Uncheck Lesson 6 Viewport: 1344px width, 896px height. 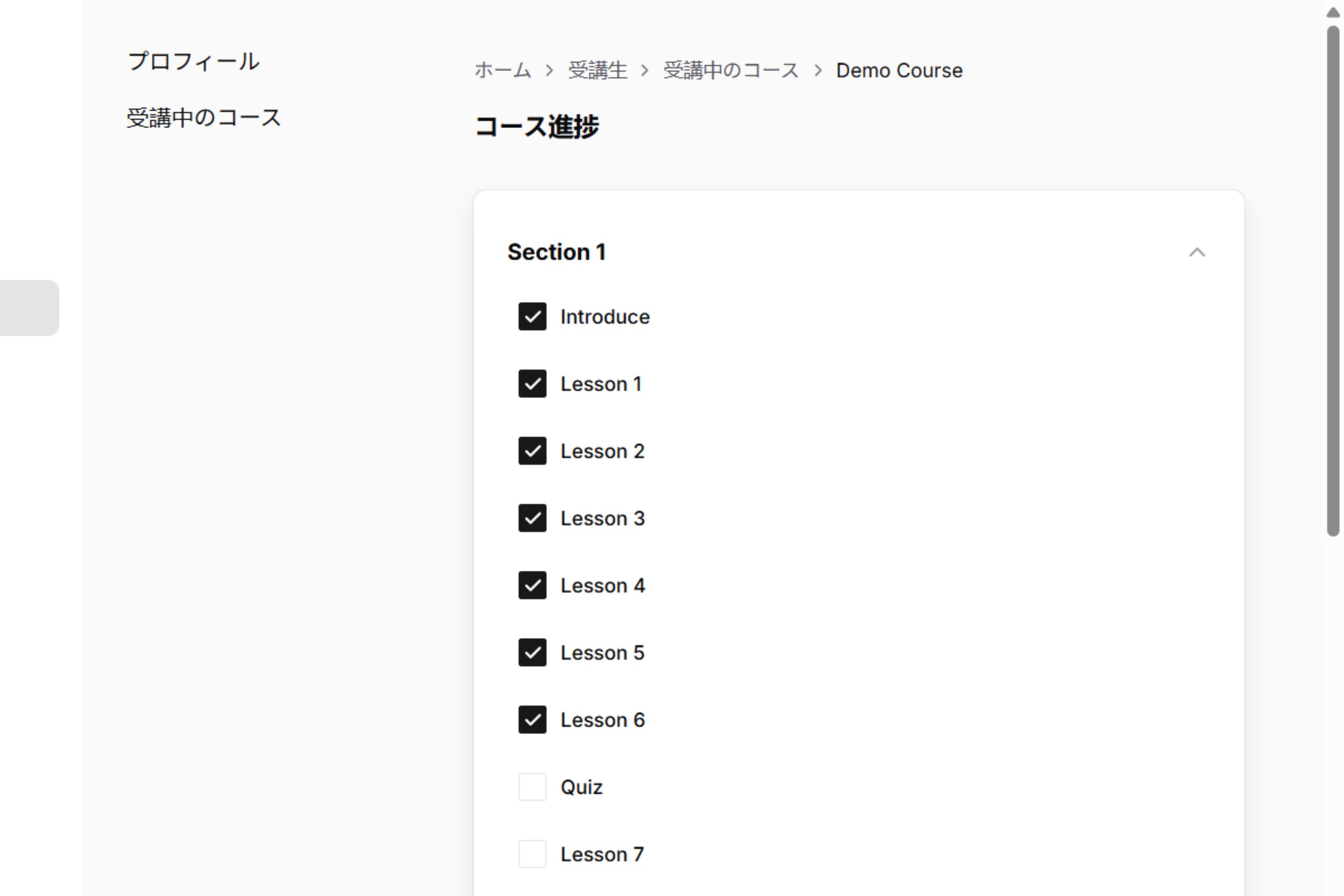click(532, 719)
